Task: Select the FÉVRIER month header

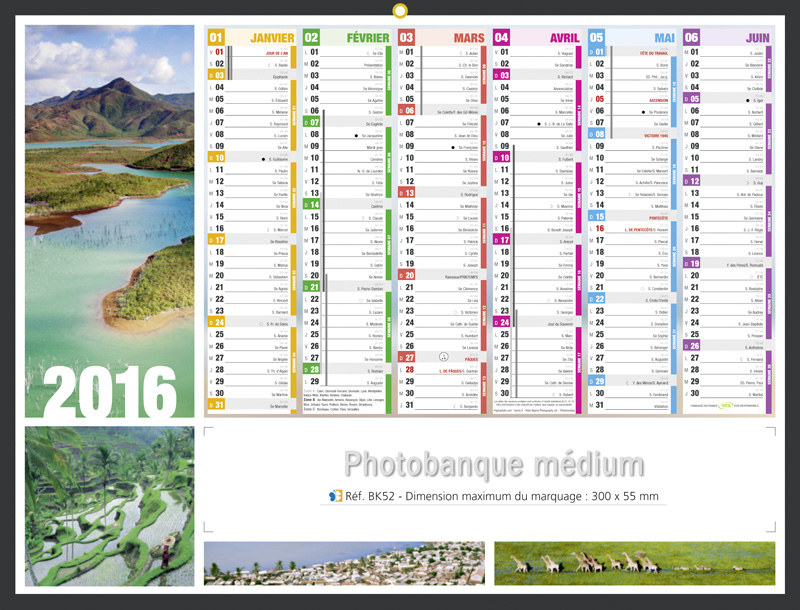Action: click(x=365, y=38)
